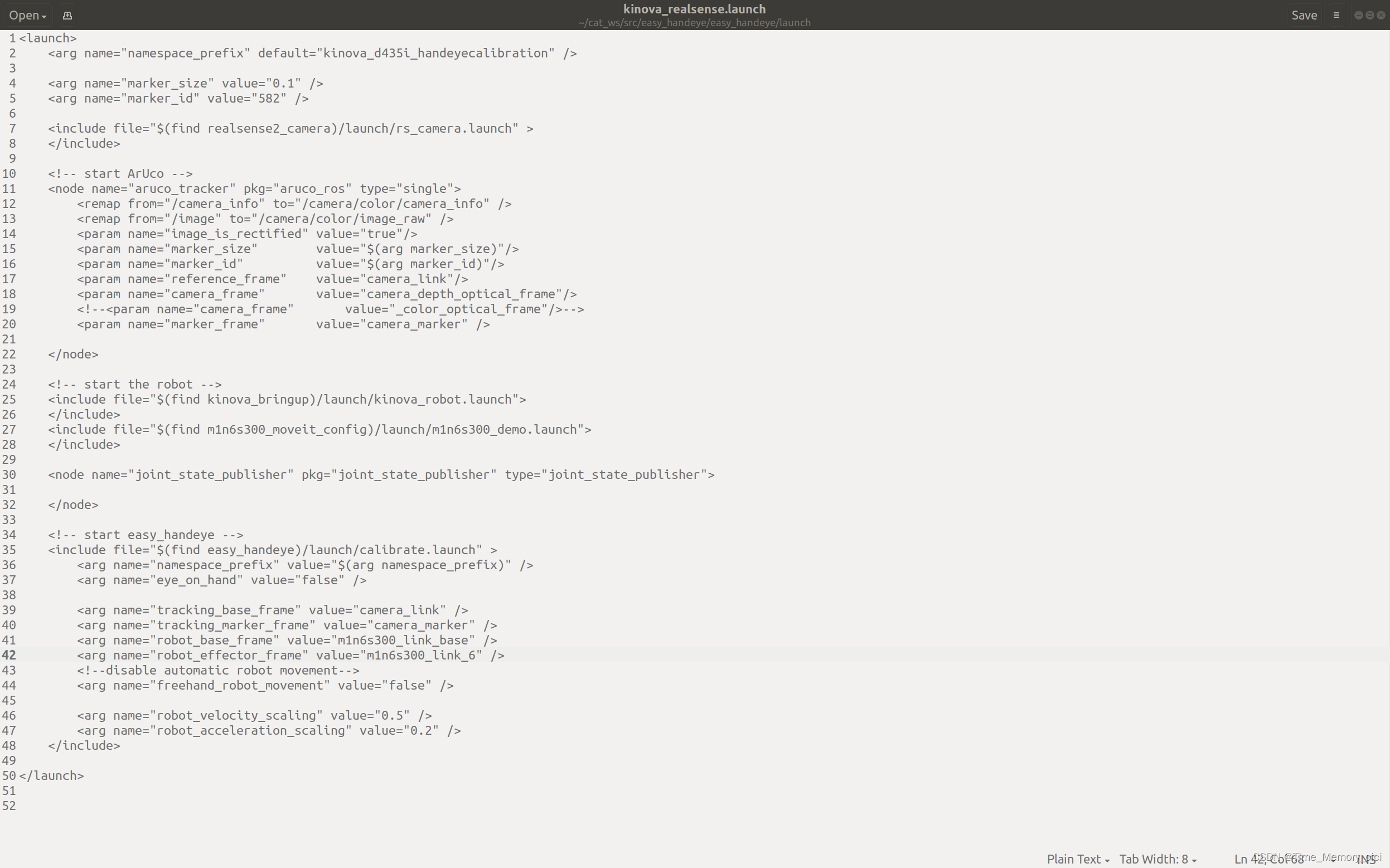Click the joint_state_publisher node line

pos(381,474)
